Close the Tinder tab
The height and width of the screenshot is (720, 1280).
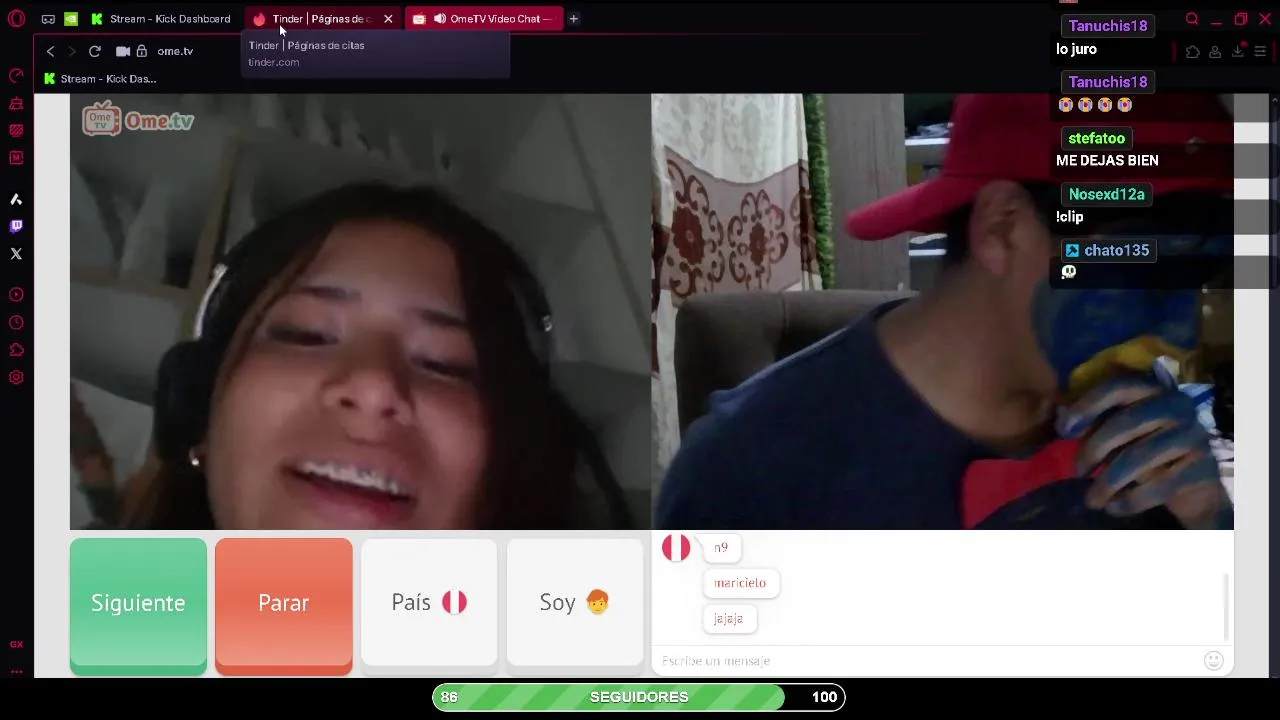click(x=388, y=19)
